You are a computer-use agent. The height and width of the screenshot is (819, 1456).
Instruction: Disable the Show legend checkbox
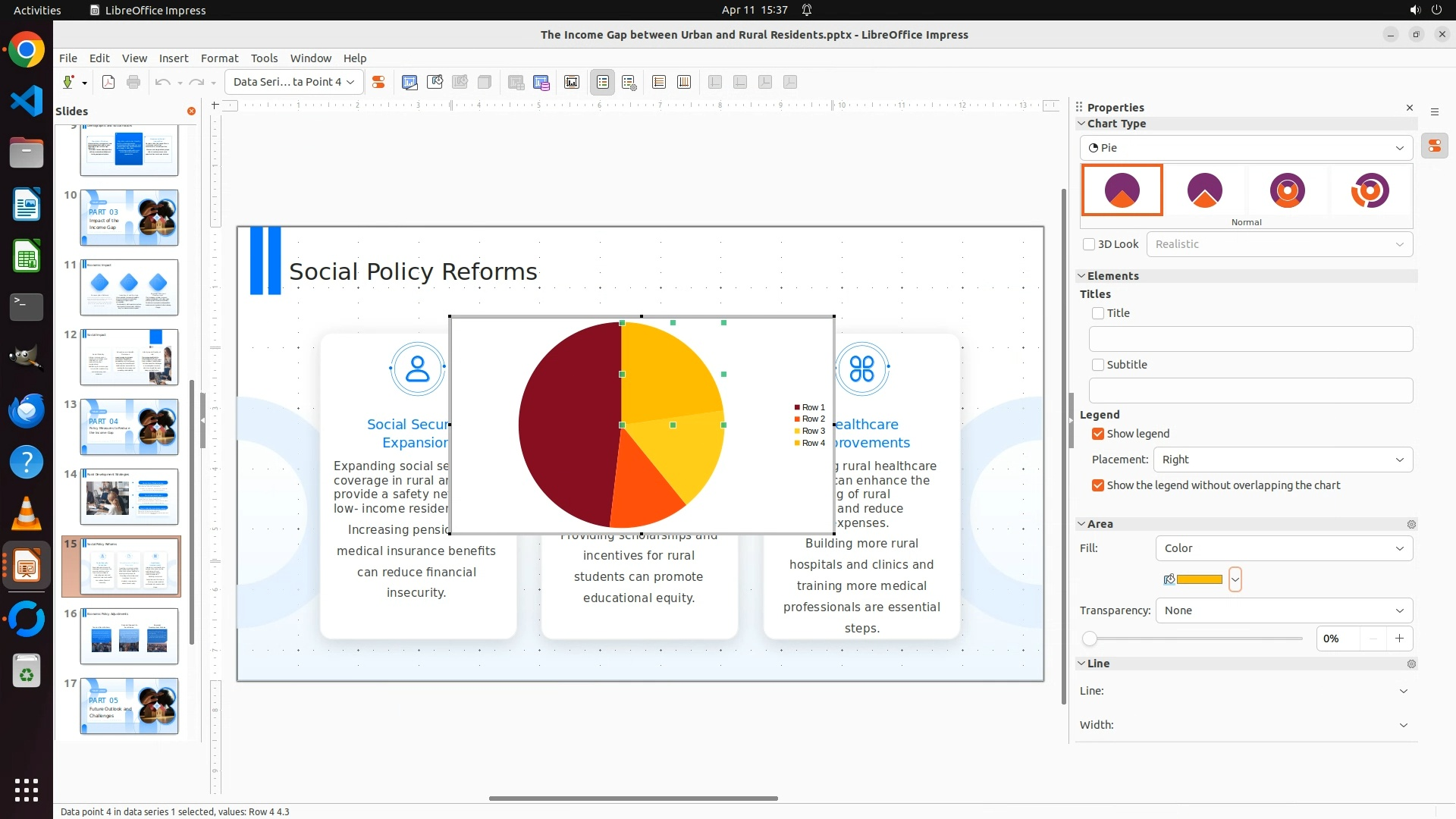pos(1098,434)
